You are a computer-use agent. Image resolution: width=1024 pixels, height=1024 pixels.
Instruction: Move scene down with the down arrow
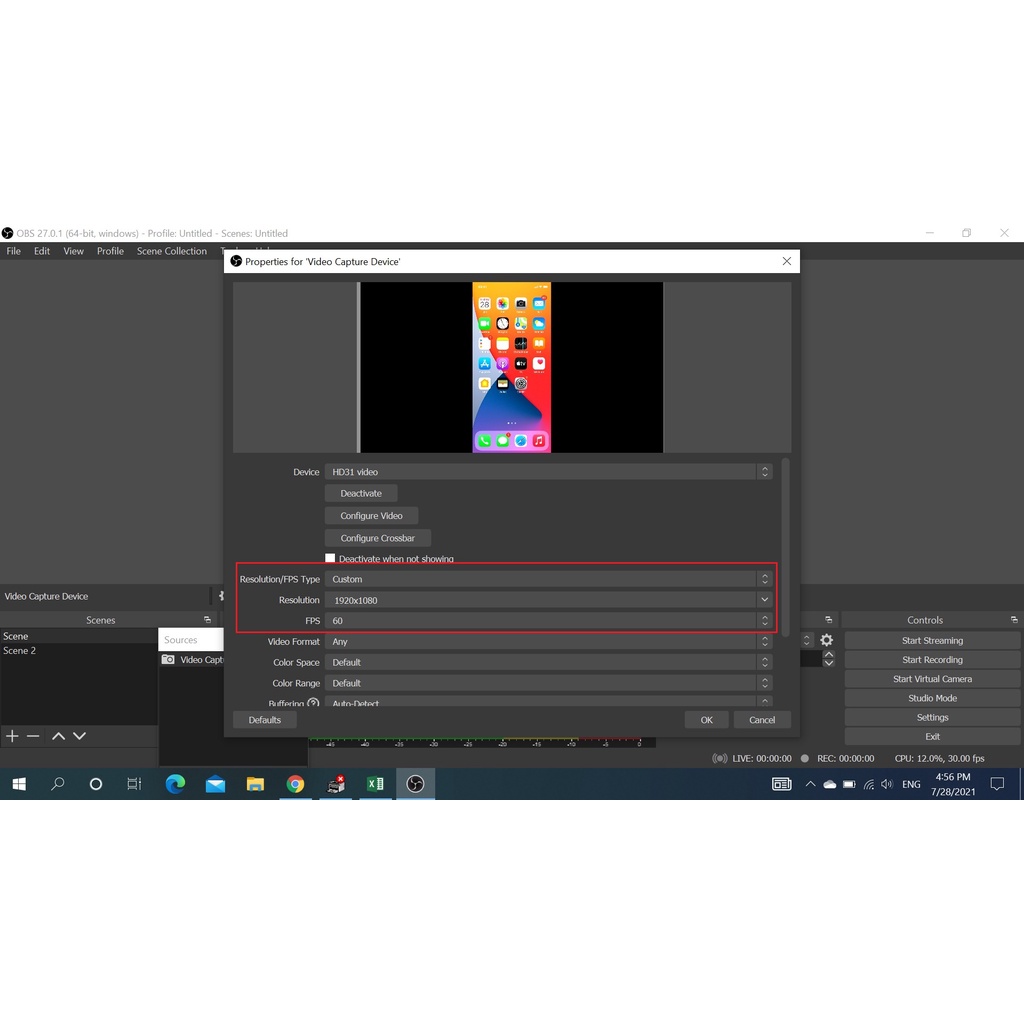(x=80, y=736)
